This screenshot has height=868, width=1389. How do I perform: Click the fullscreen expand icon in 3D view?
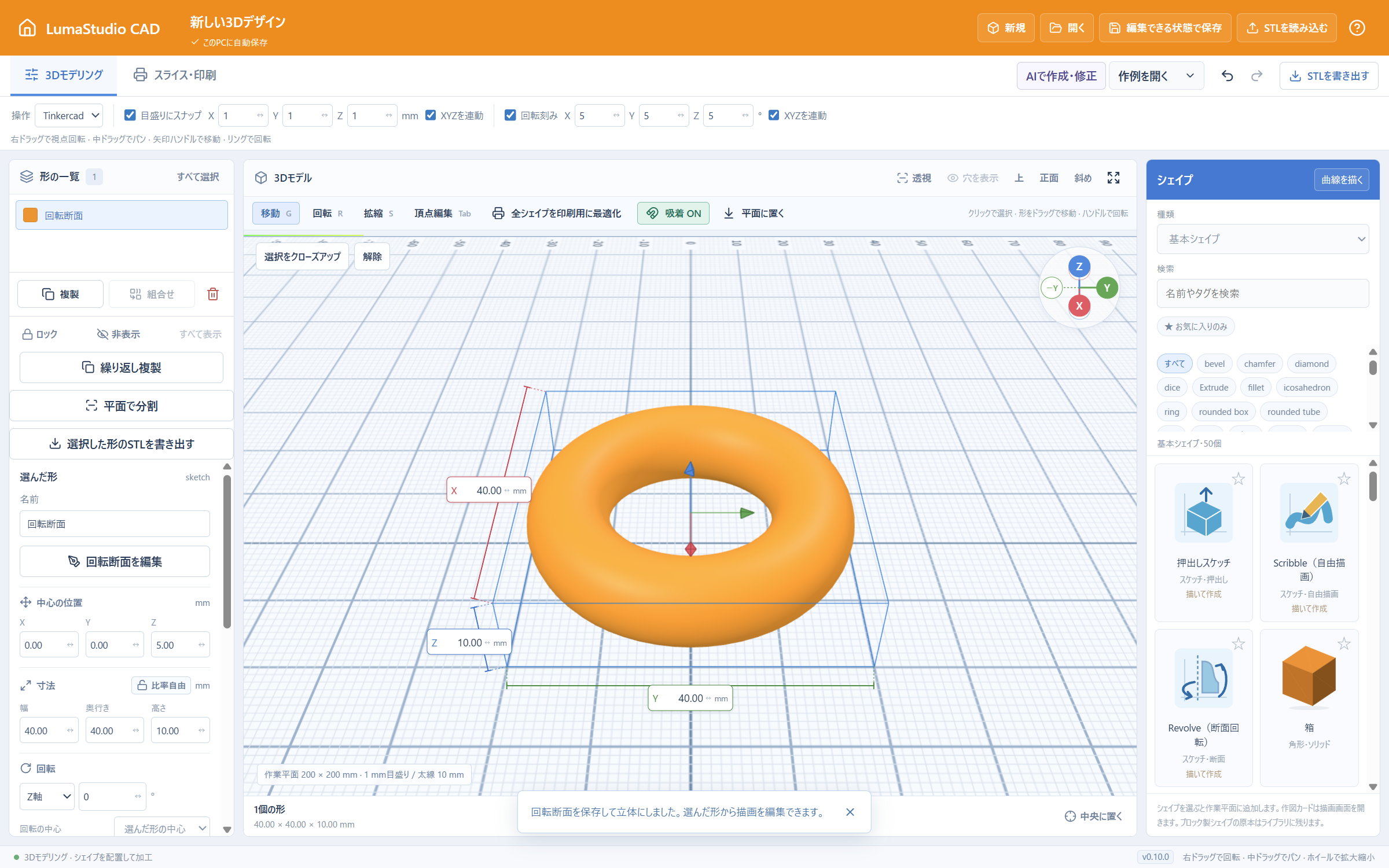(x=1114, y=178)
